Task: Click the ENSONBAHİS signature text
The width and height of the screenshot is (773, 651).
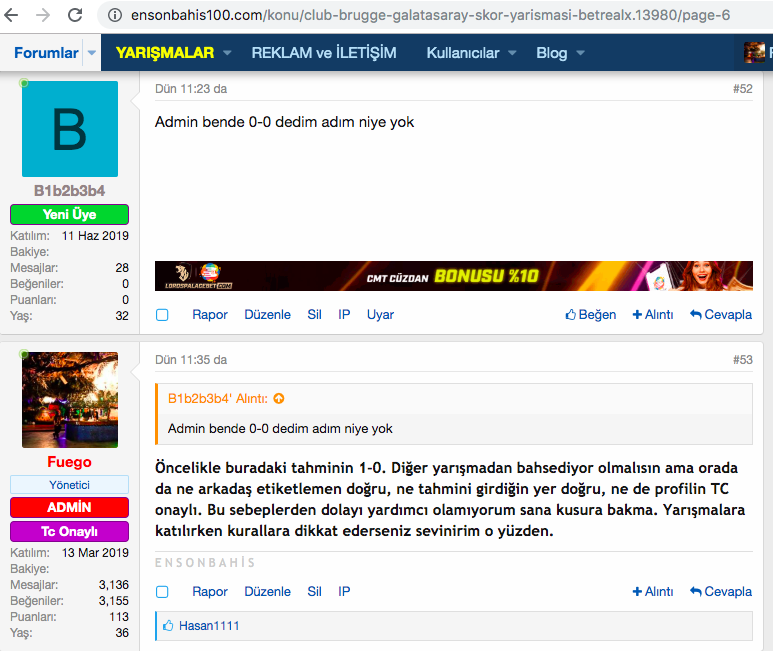Action: pos(205,563)
